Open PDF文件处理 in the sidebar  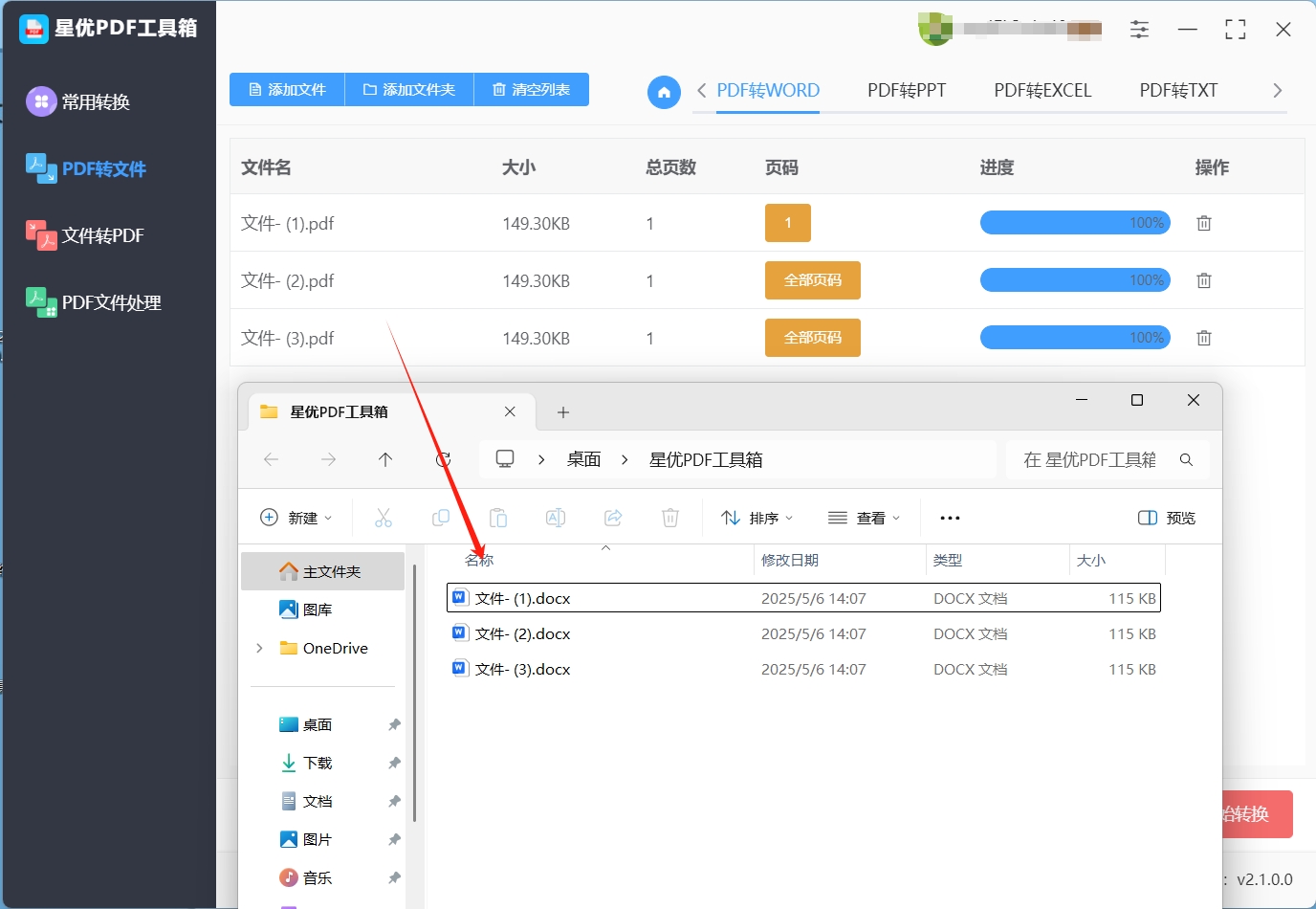point(94,302)
